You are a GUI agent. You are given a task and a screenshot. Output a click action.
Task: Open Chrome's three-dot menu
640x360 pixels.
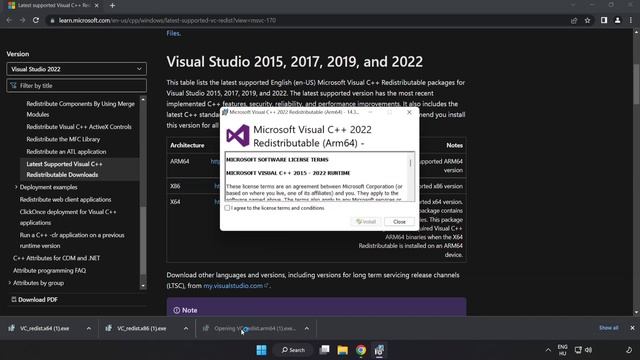(x=631, y=20)
